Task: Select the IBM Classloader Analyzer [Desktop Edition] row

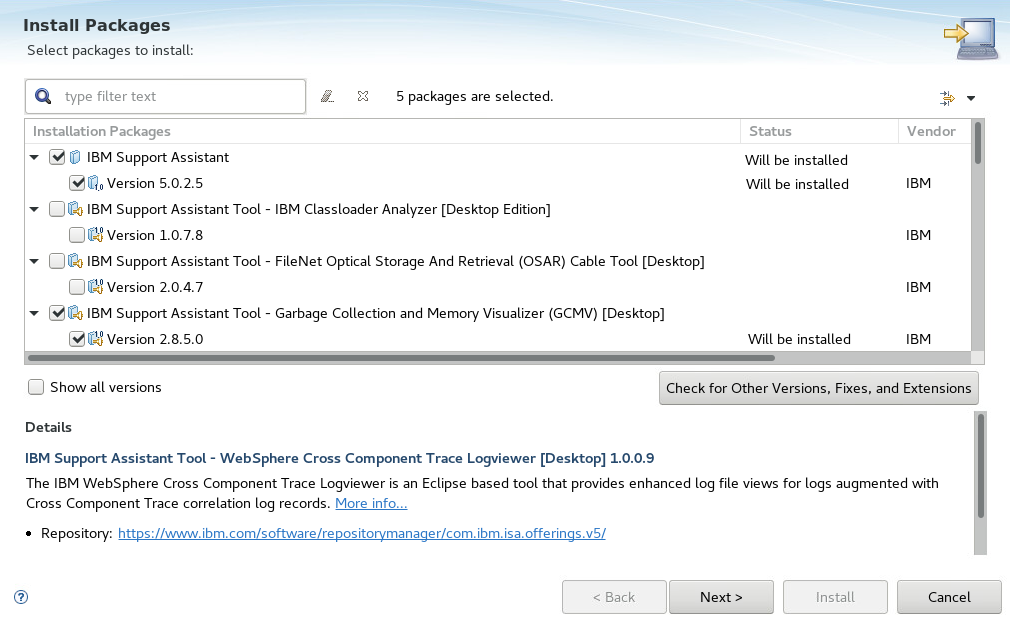Action: pyautogui.click(x=319, y=209)
